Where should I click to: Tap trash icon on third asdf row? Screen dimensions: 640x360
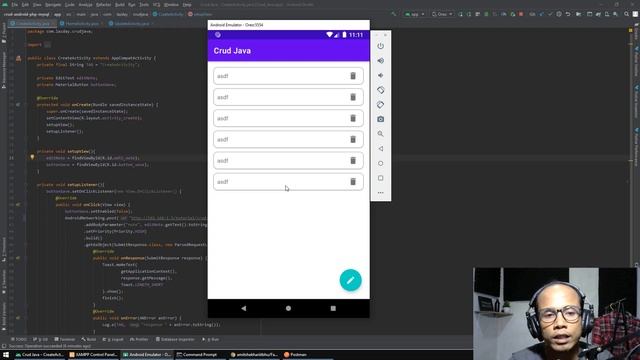(x=353, y=118)
